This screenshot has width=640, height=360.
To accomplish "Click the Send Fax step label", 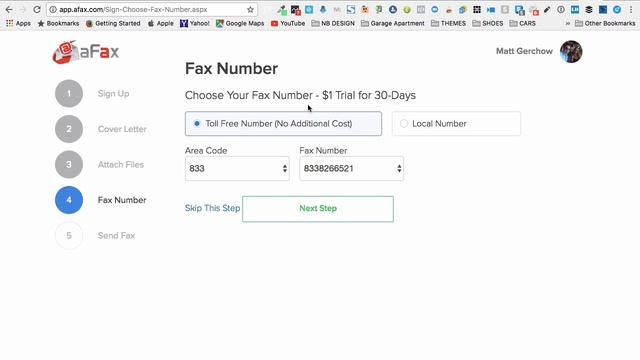I will [116, 236].
